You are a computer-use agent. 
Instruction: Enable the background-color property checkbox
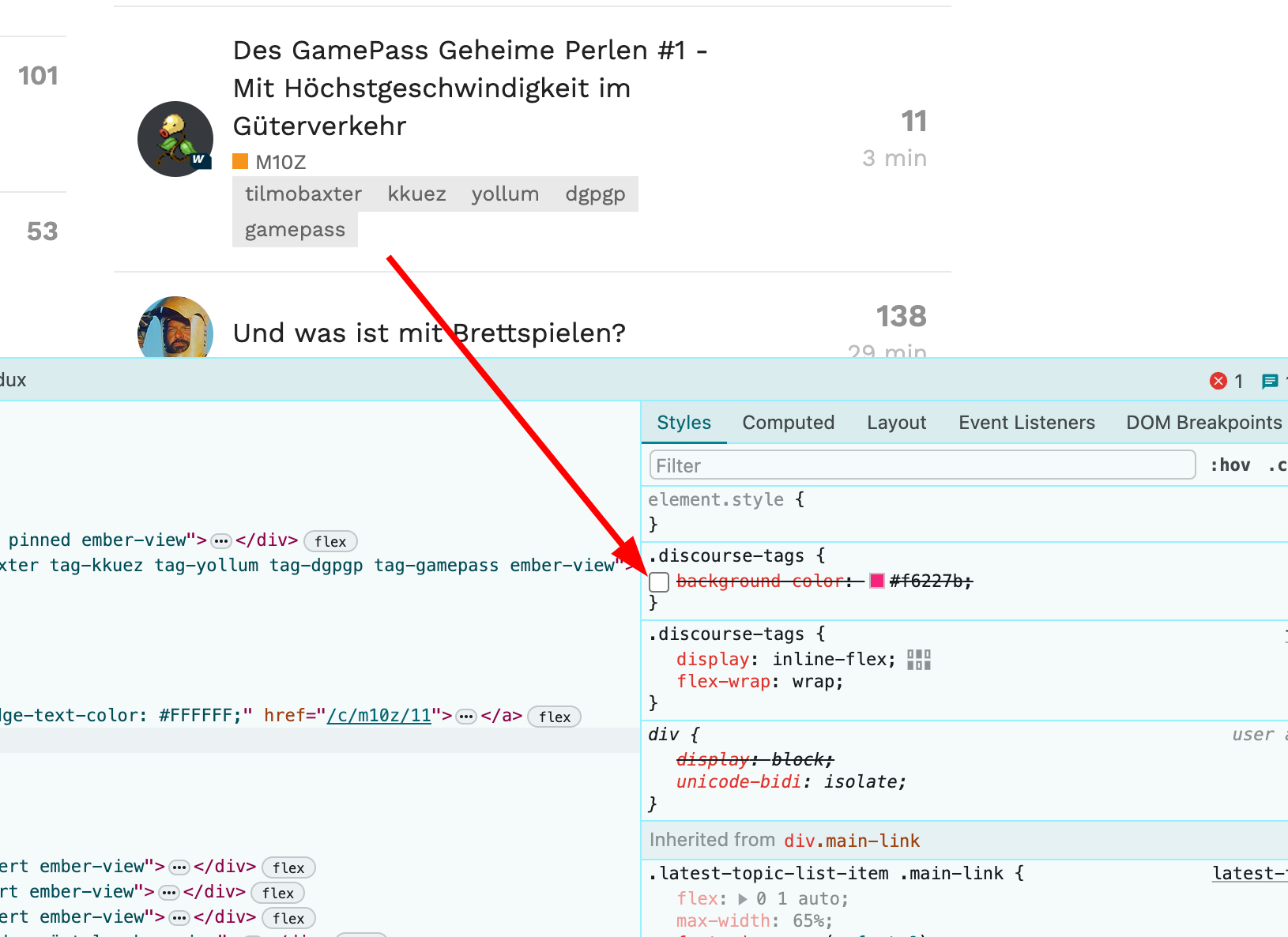(x=659, y=582)
